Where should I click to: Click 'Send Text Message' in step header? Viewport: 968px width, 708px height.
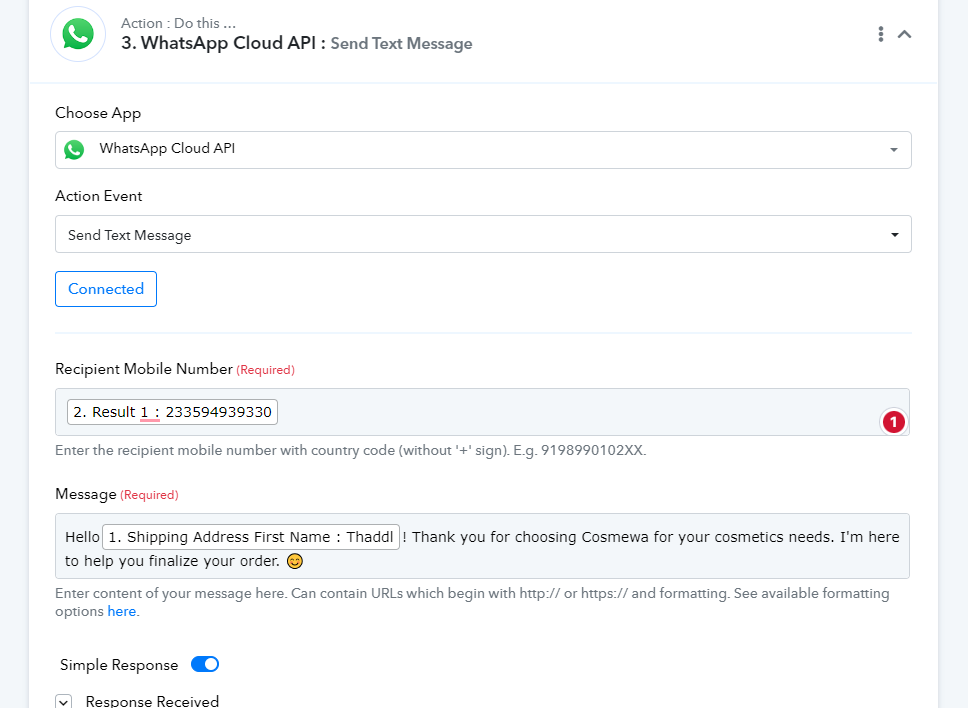(x=401, y=43)
